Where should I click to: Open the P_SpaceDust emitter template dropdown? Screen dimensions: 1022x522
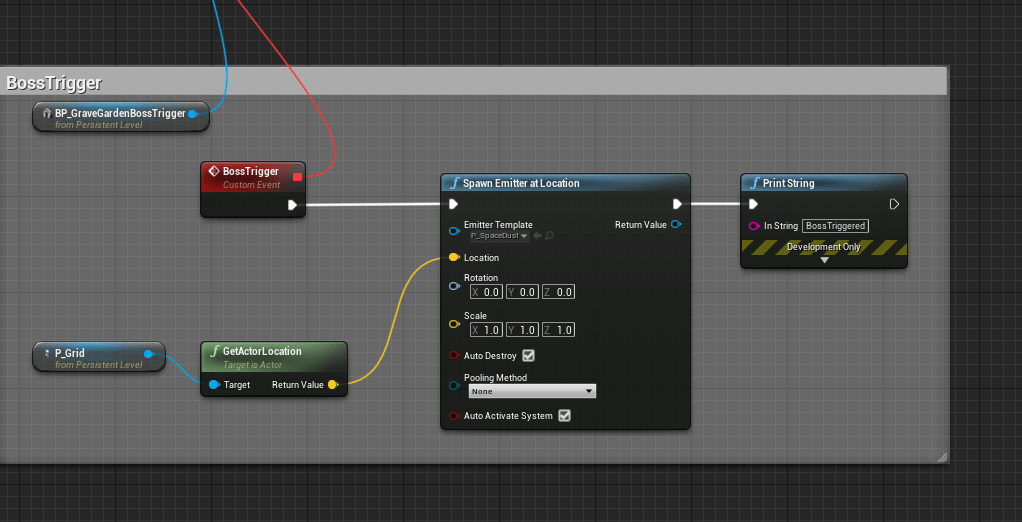(x=500, y=236)
